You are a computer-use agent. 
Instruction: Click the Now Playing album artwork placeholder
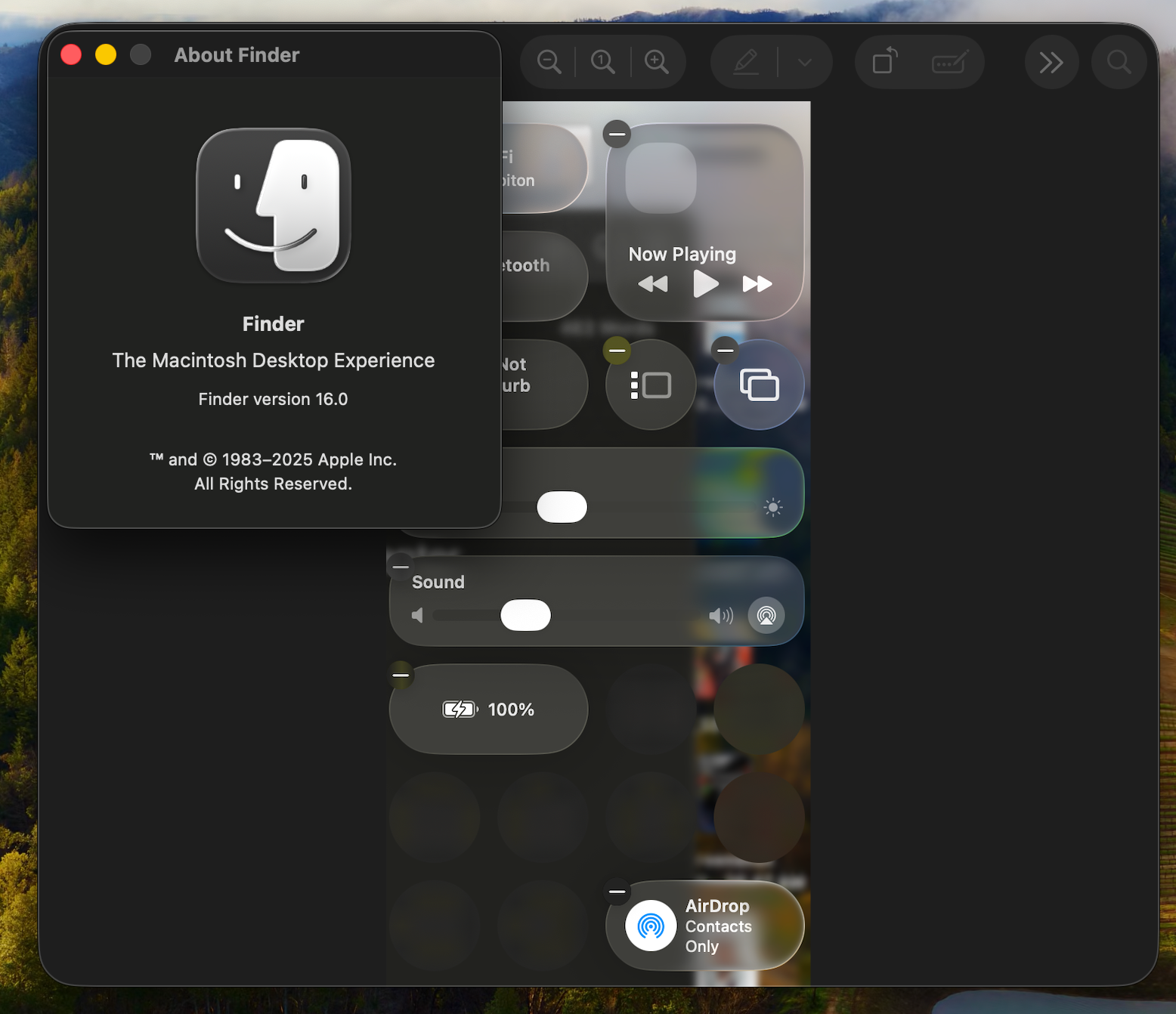(661, 178)
